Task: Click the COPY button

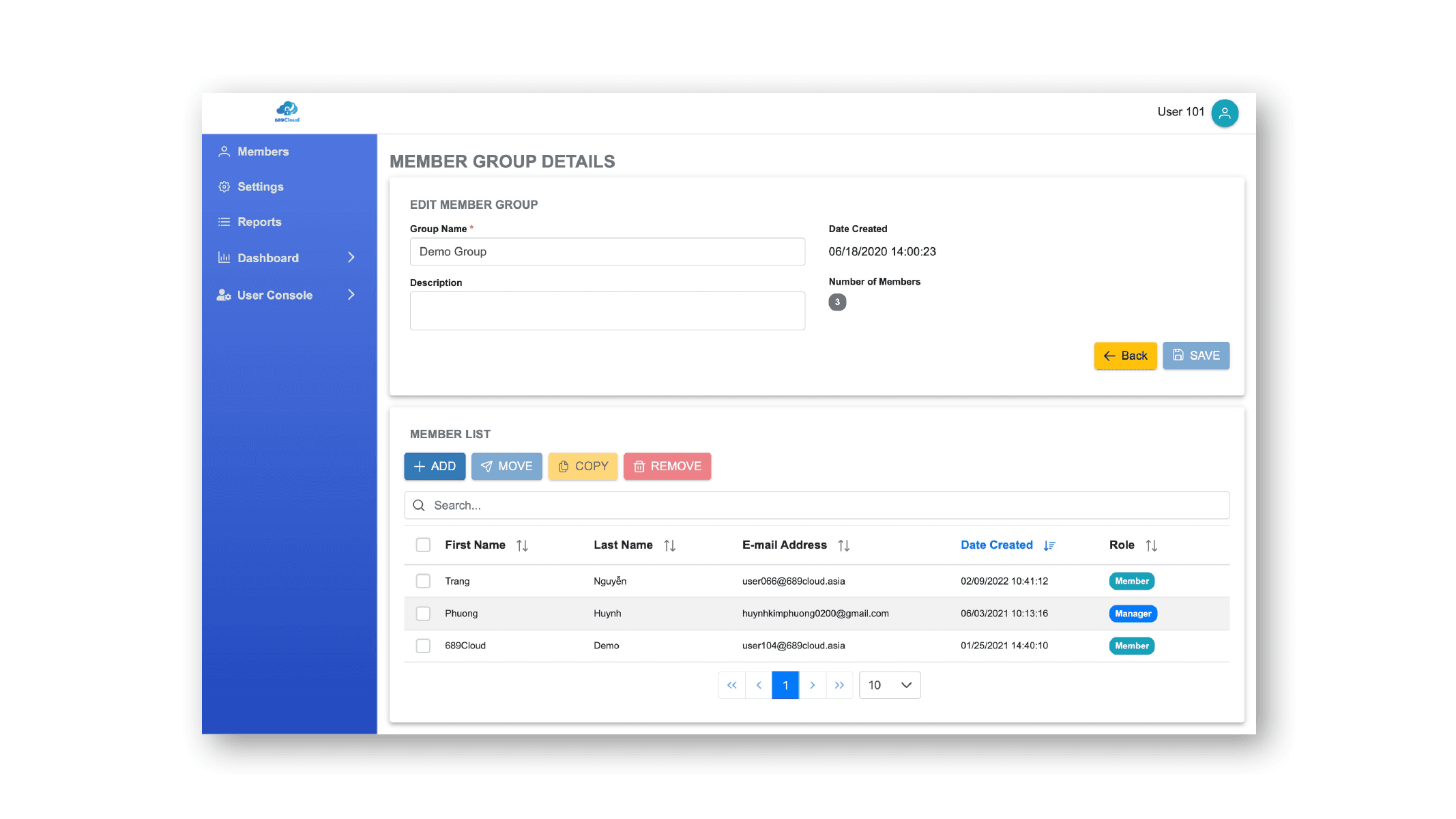Action: 583,466
